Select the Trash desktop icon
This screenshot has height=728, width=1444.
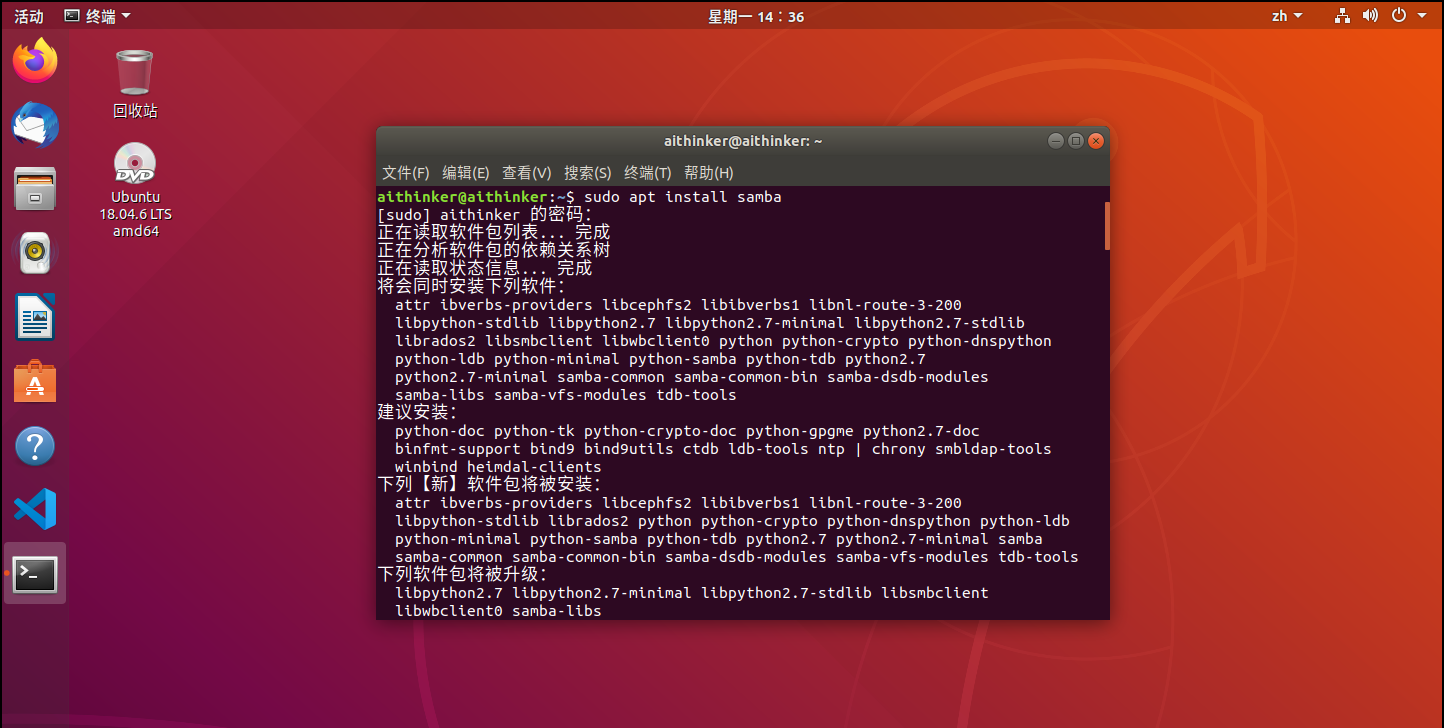pos(135,84)
